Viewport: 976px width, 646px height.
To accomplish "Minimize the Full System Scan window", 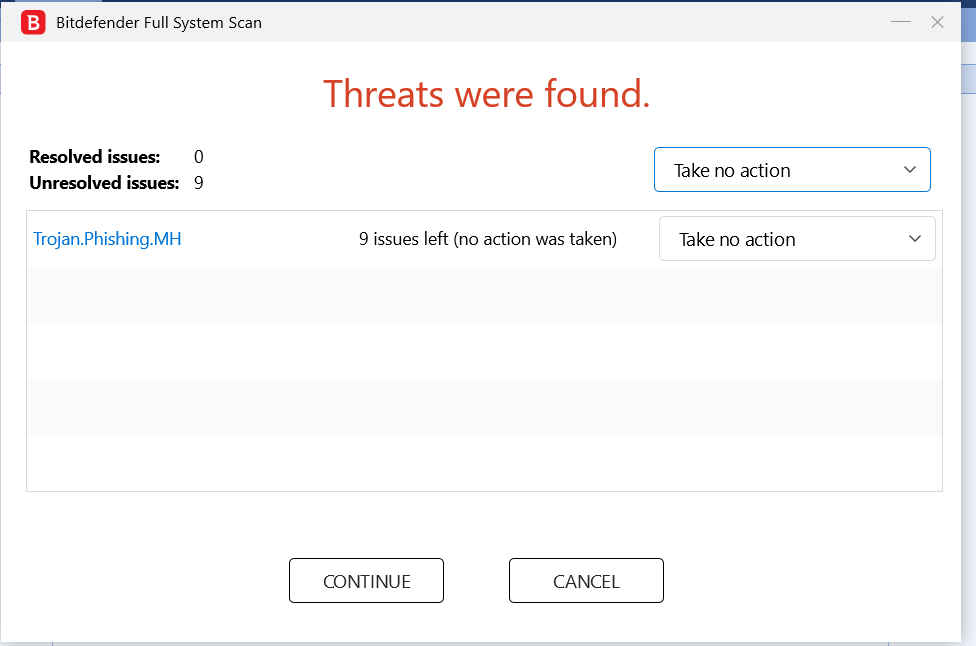I will click(901, 22).
